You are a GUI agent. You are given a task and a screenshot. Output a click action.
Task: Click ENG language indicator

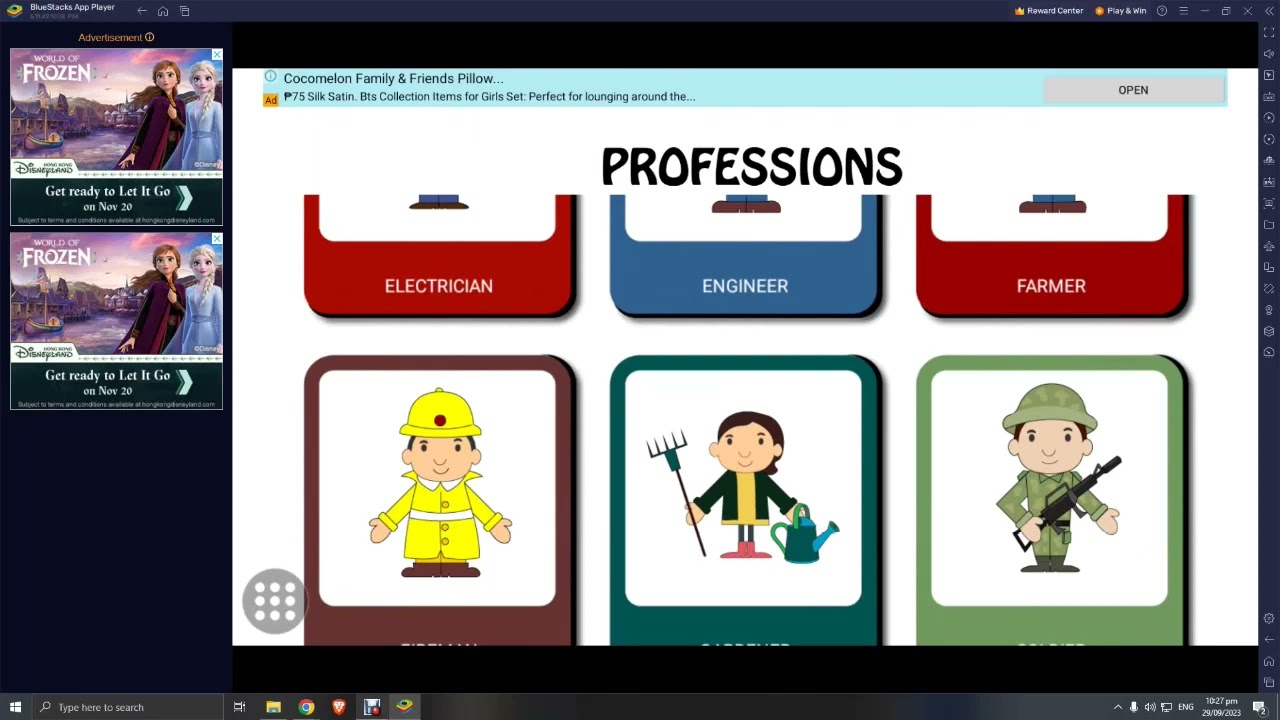coord(1186,707)
